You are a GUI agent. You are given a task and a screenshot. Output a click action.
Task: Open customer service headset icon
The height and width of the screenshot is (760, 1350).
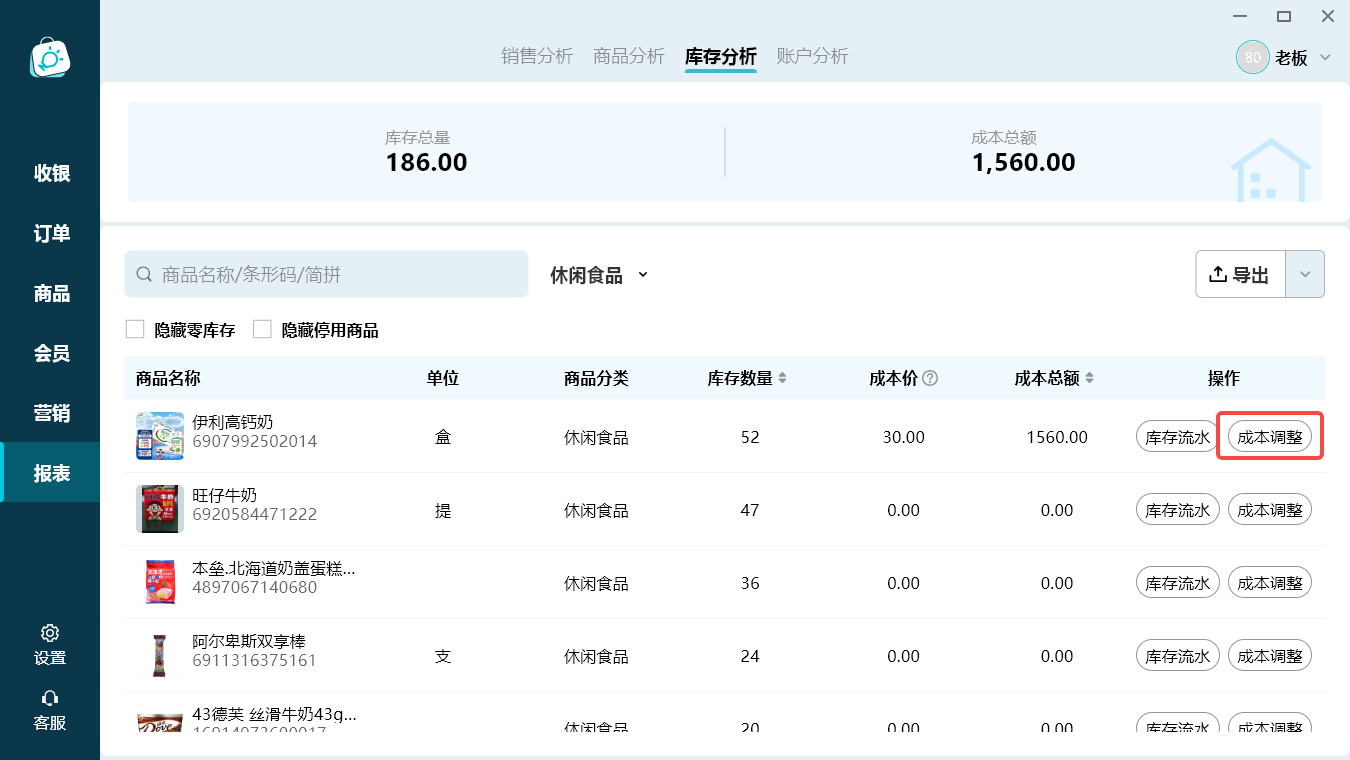click(50, 698)
